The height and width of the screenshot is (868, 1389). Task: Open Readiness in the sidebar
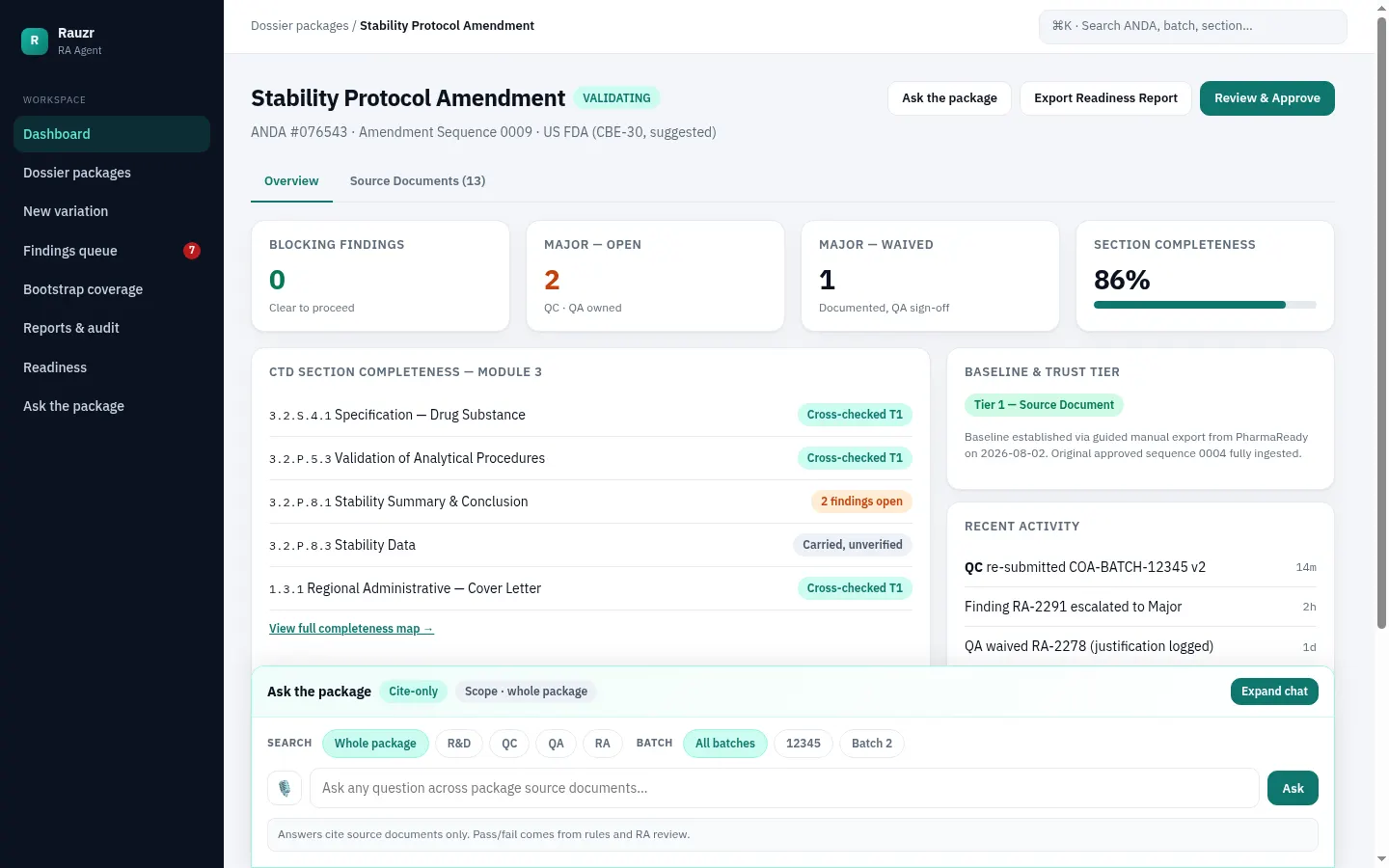pyautogui.click(x=112, y=367)
